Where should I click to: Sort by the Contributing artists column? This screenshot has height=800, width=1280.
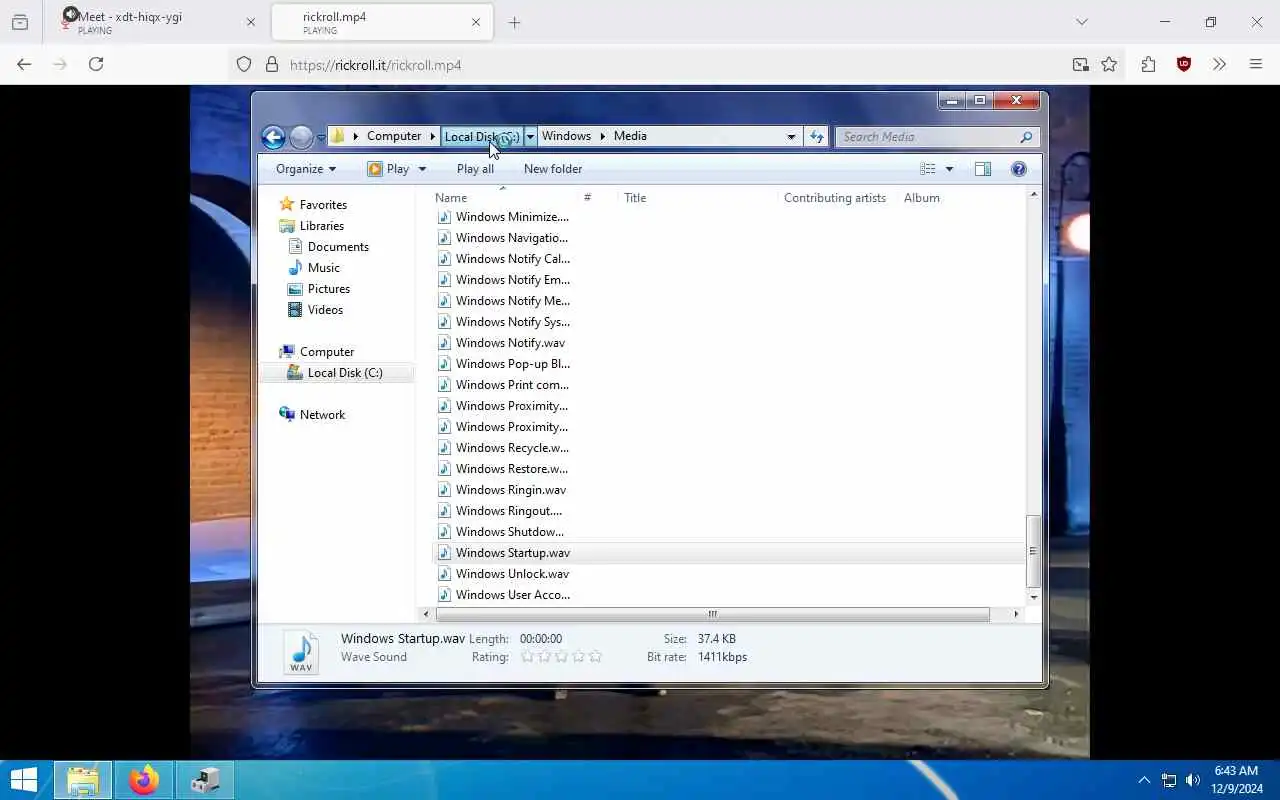coord(835,198)
